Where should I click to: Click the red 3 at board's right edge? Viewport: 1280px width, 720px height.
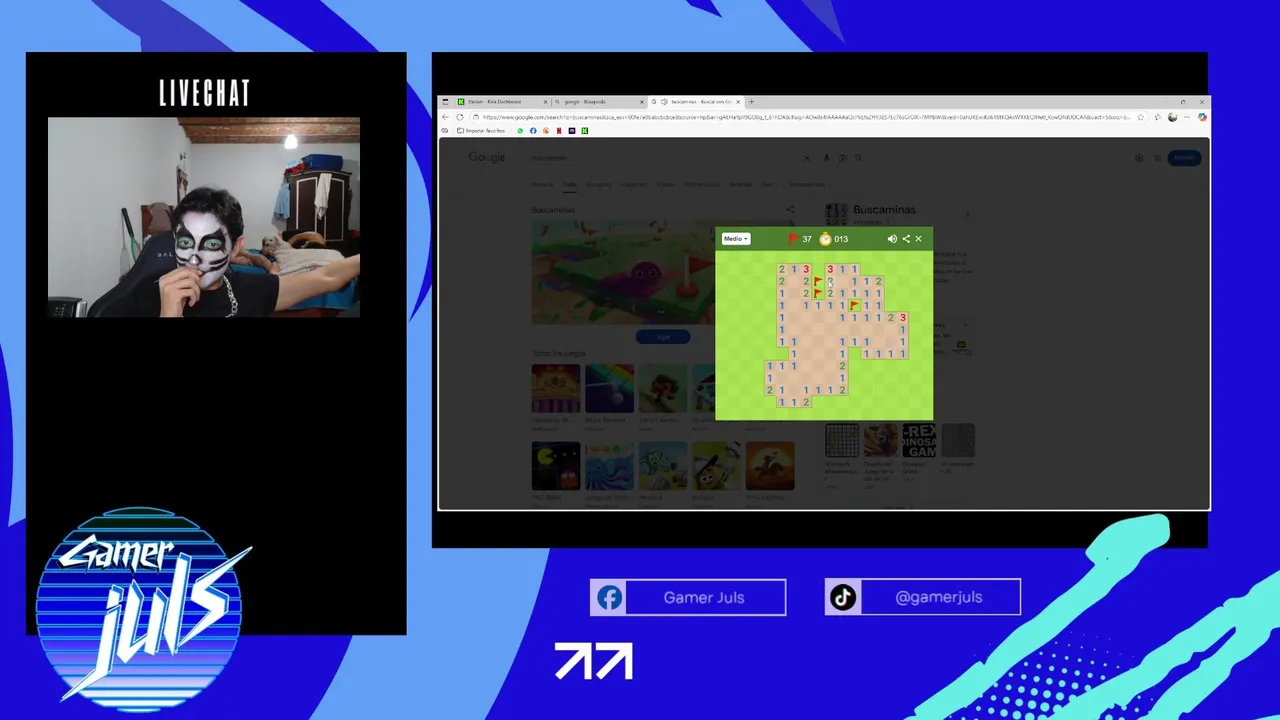pos(902,318)
